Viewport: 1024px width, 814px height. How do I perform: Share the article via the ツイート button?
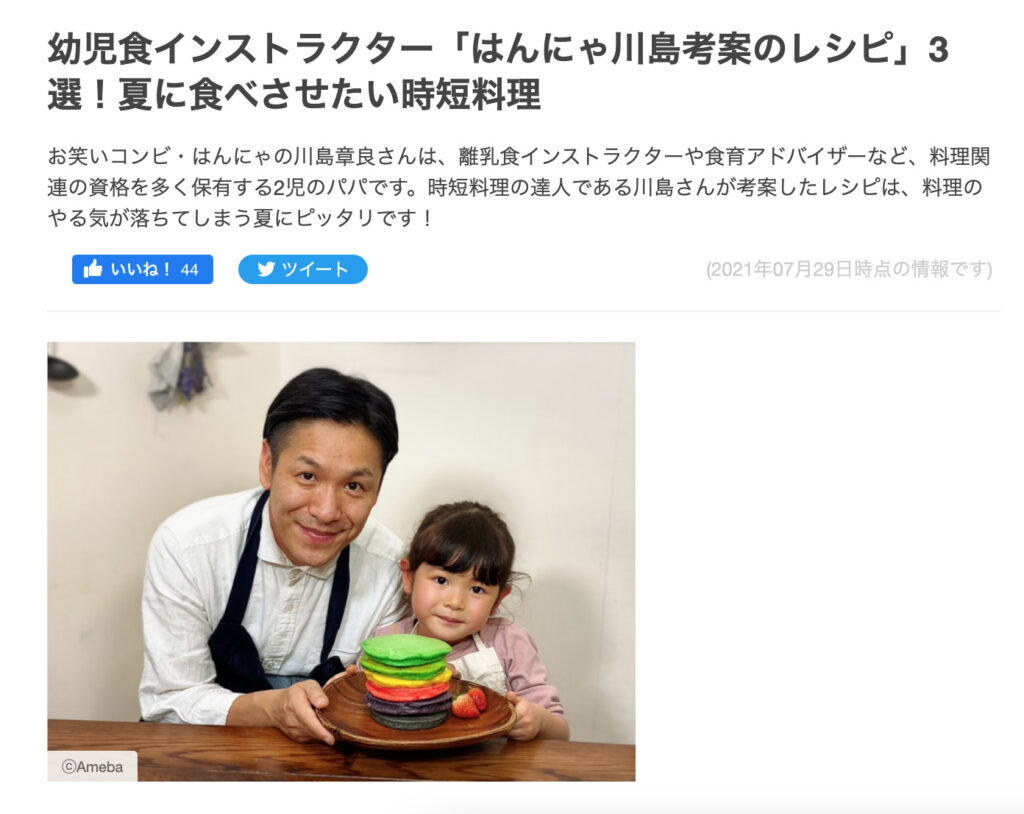coord(302,269)
